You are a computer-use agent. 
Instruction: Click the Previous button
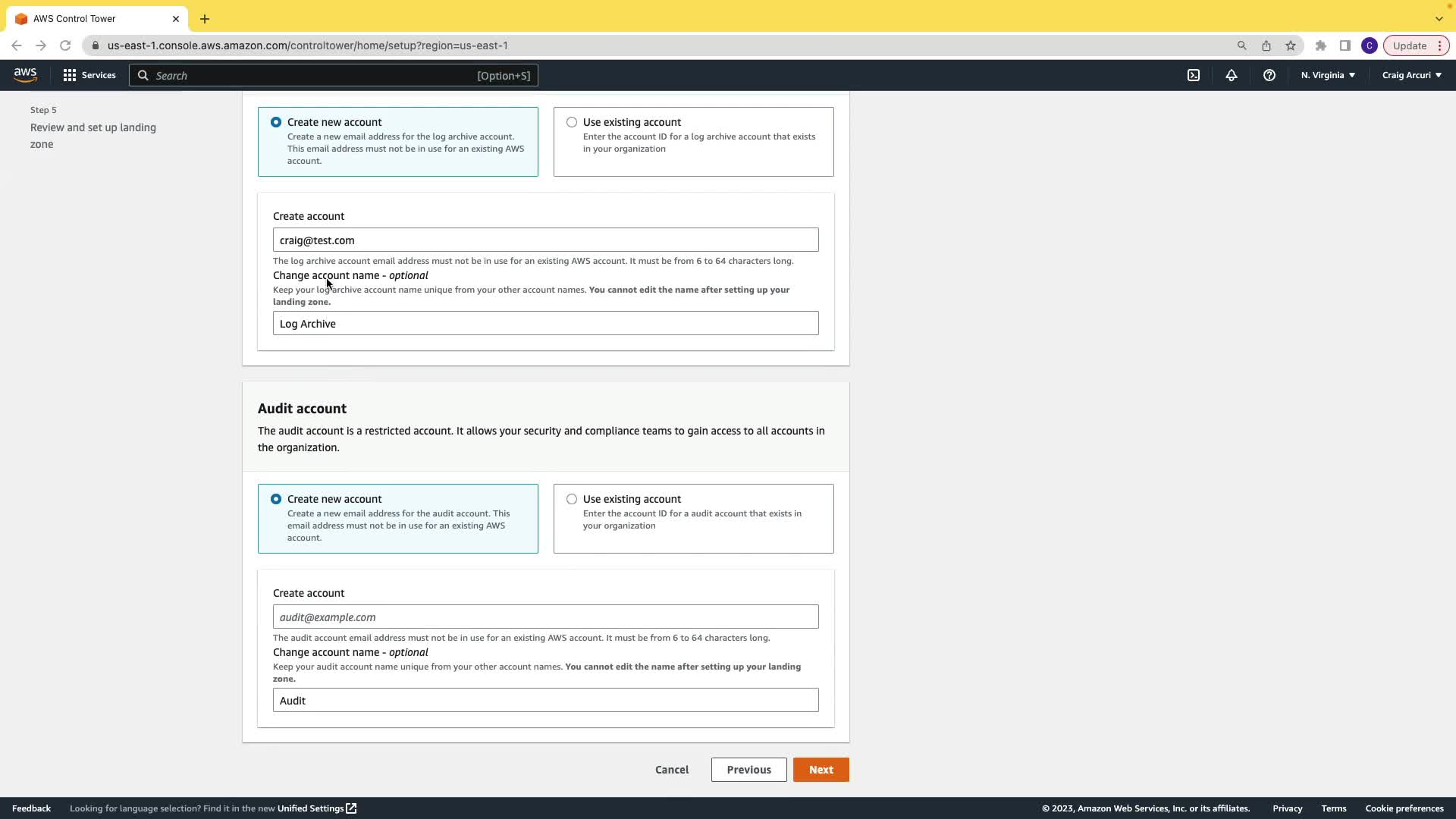click(748, 770)
